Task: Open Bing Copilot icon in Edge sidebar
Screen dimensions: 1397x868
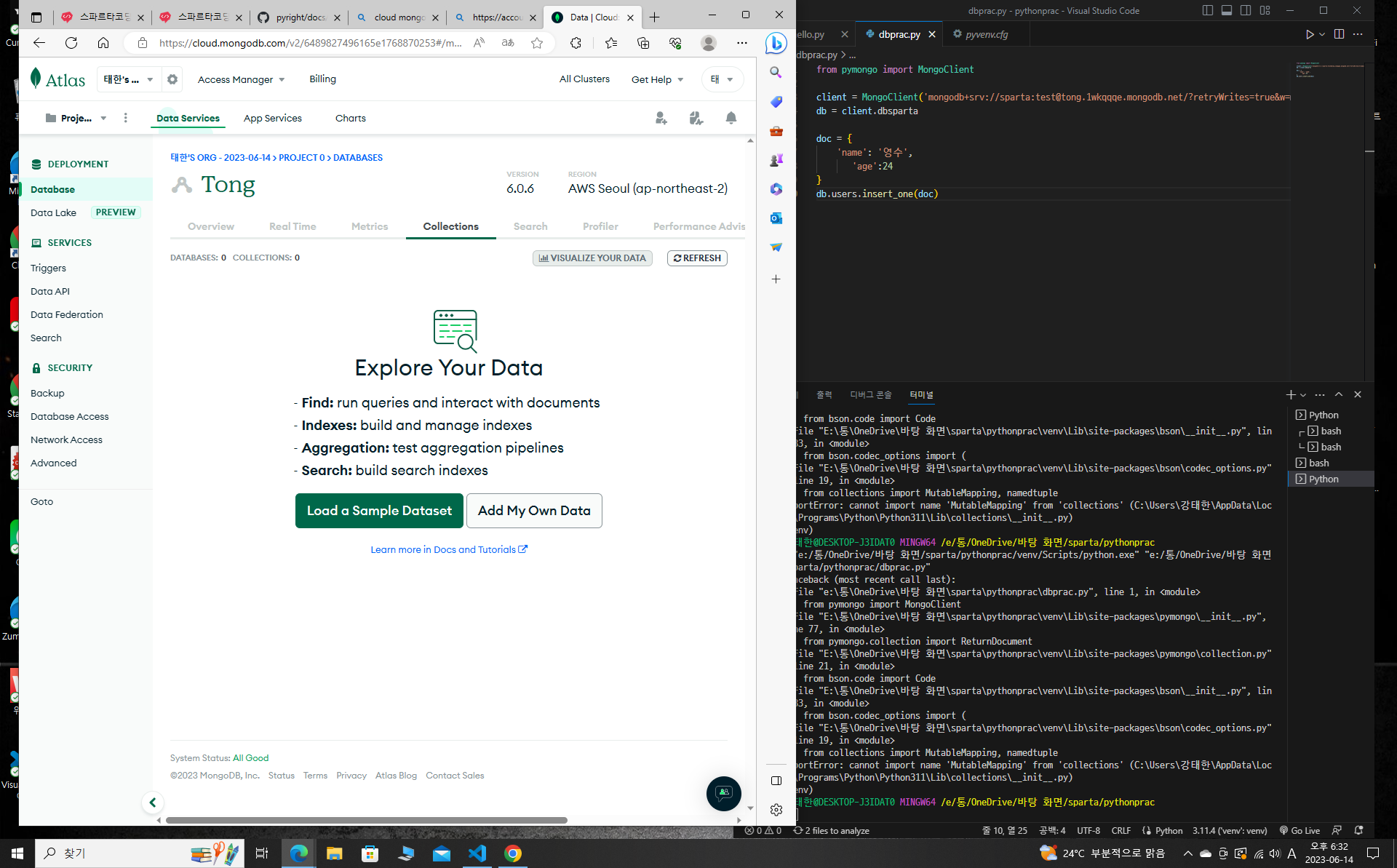Action: [776, 44]
